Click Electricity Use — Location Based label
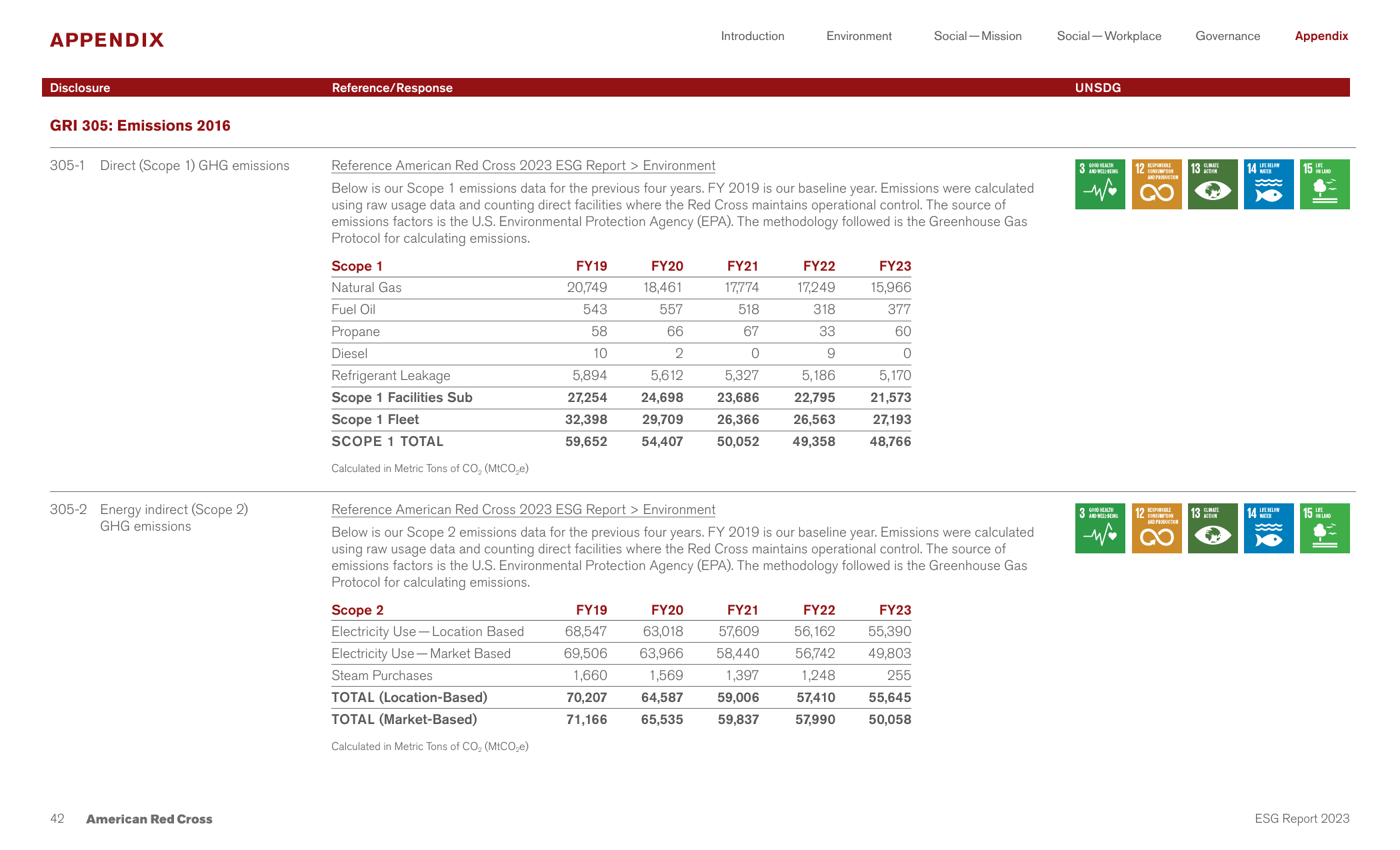 coord(427,631)
